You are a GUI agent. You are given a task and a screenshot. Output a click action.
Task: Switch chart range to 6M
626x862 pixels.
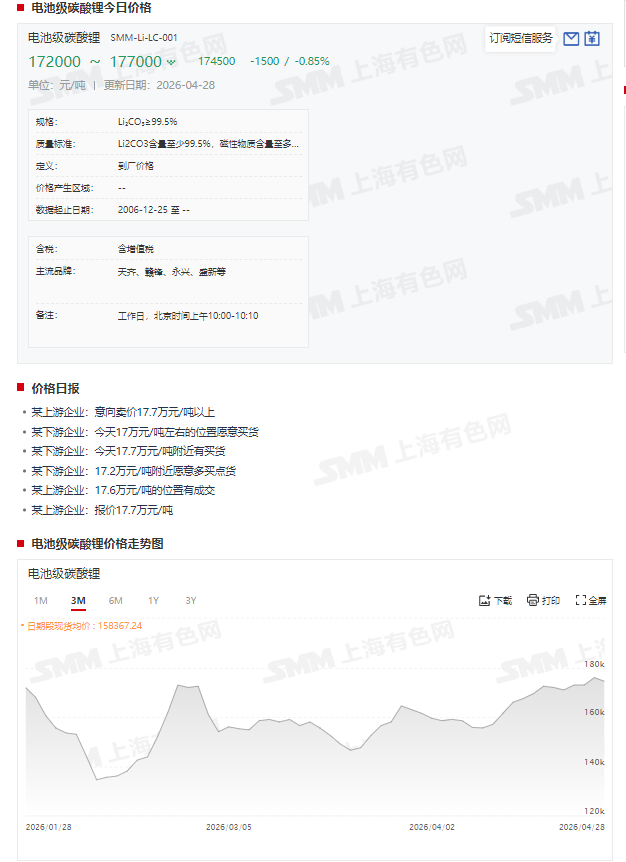pos(116,600)
